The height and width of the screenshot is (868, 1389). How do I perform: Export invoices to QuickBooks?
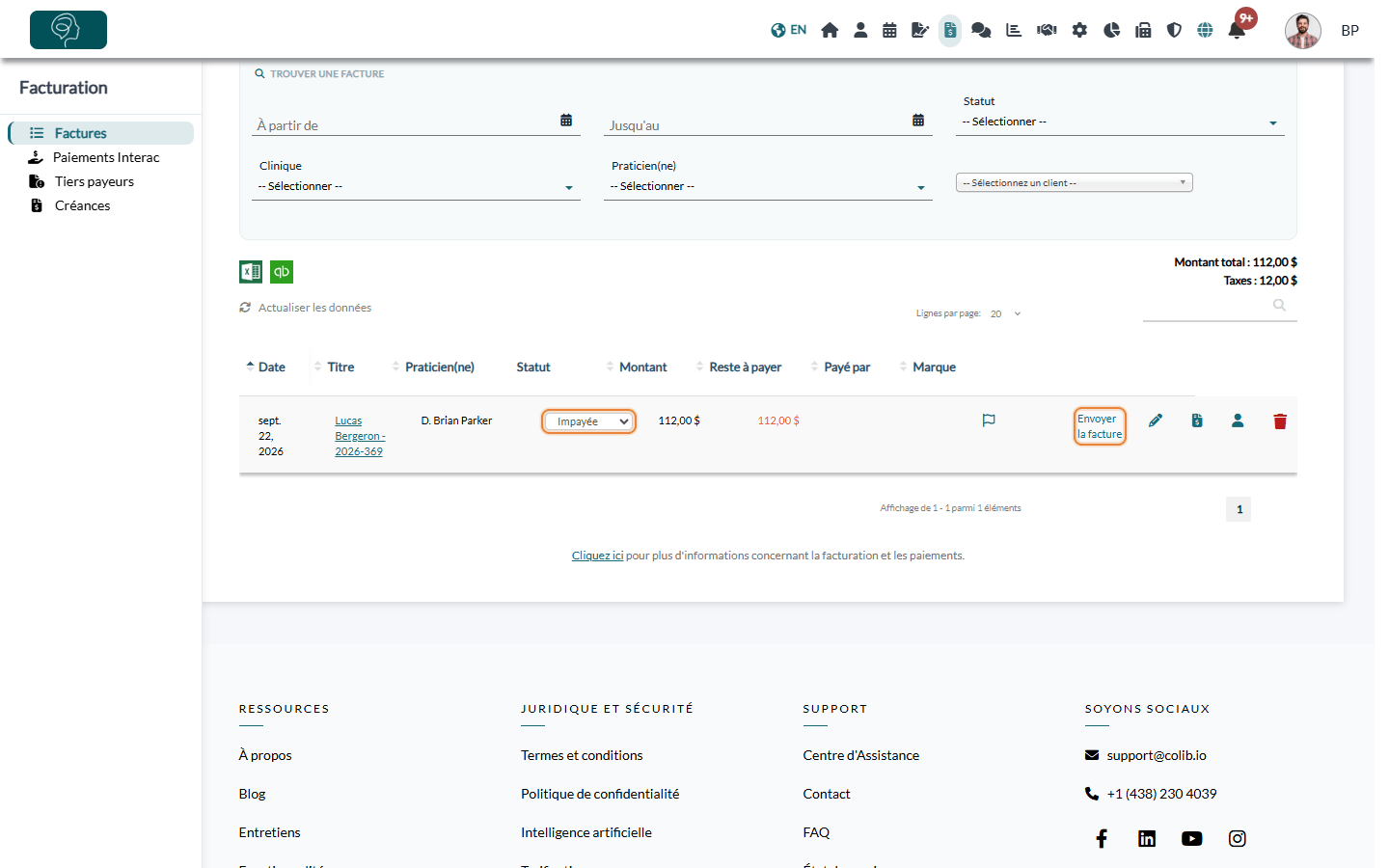pos(282,272)
